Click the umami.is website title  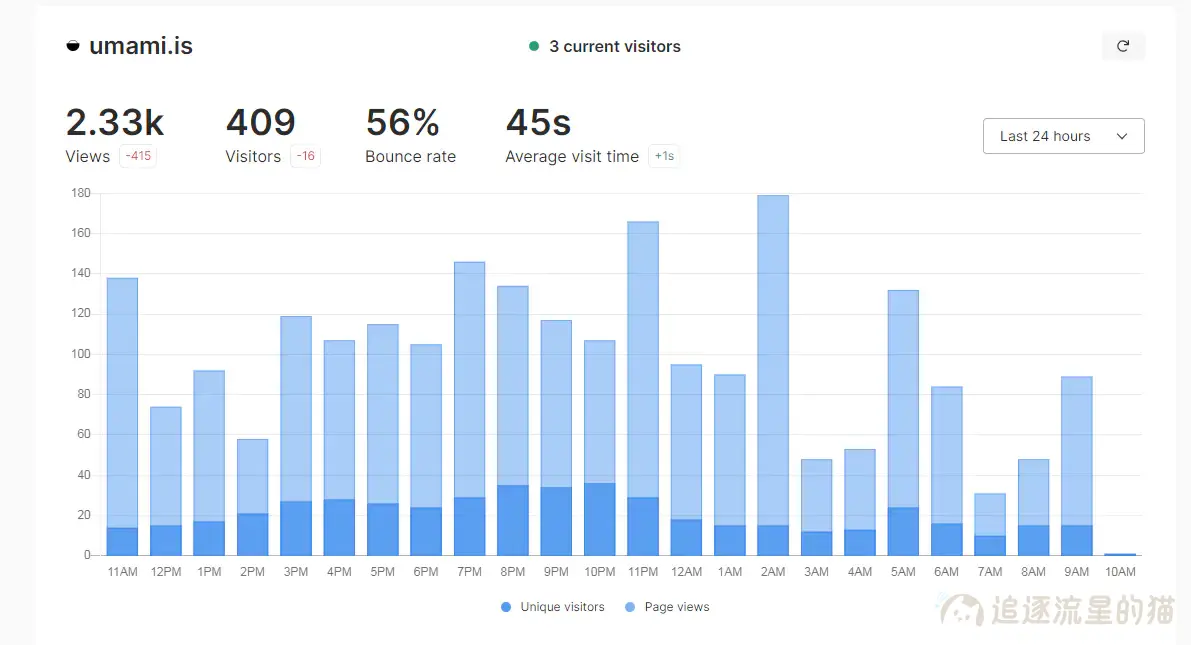(x=141, y=46)
